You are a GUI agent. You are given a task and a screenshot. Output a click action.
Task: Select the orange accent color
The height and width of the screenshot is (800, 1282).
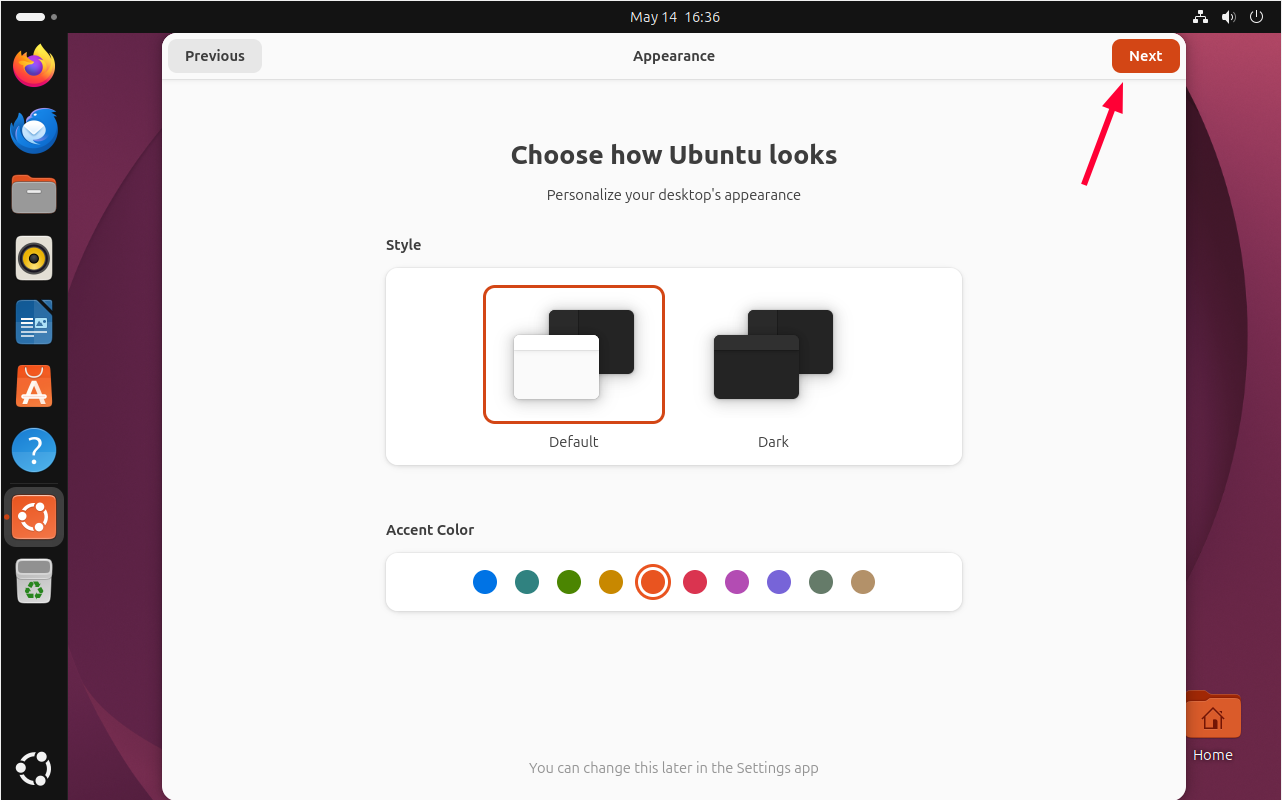(x=653, y=582)
